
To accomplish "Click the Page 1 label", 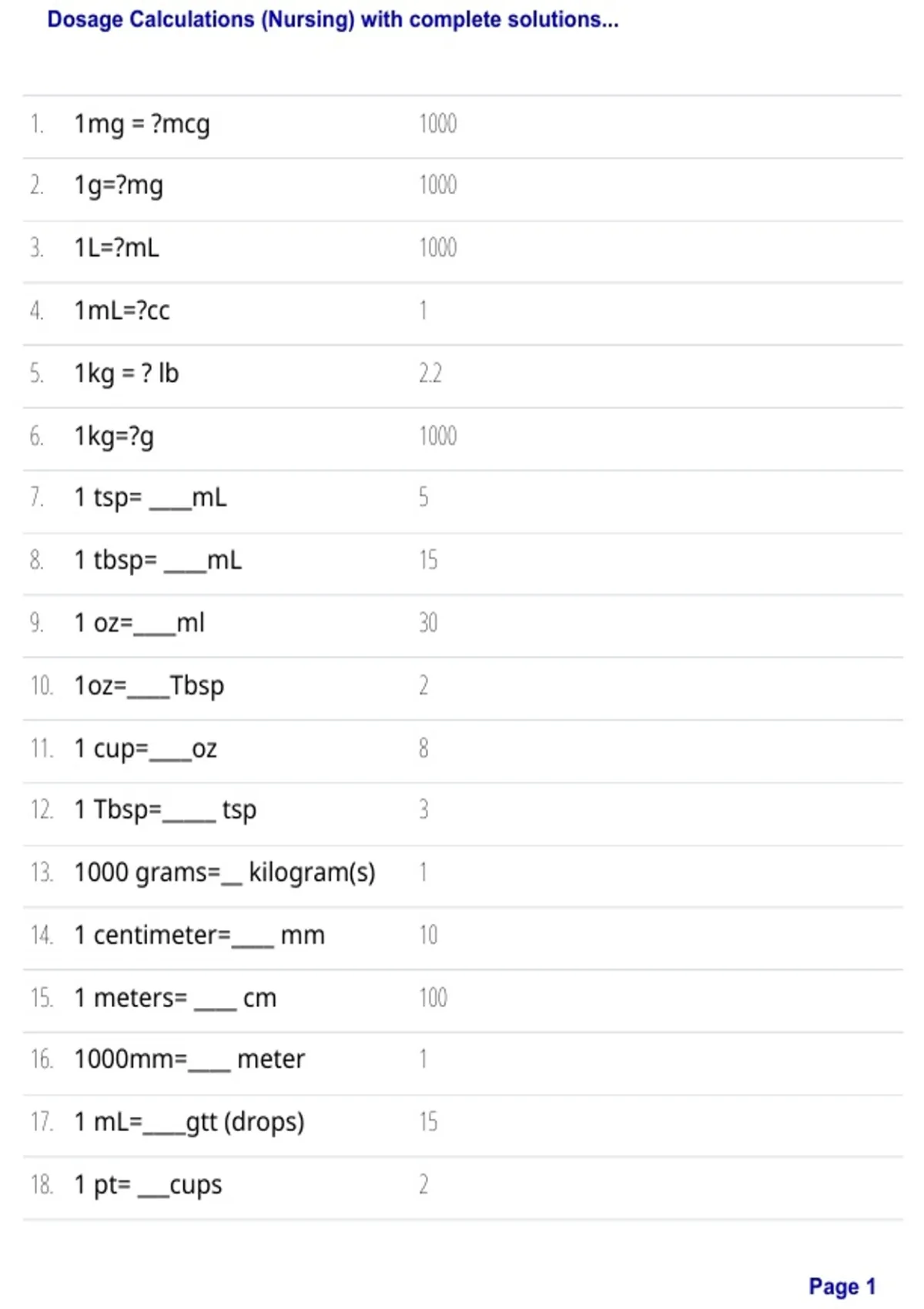I will pyautogui.click(x=842, y=1287).
